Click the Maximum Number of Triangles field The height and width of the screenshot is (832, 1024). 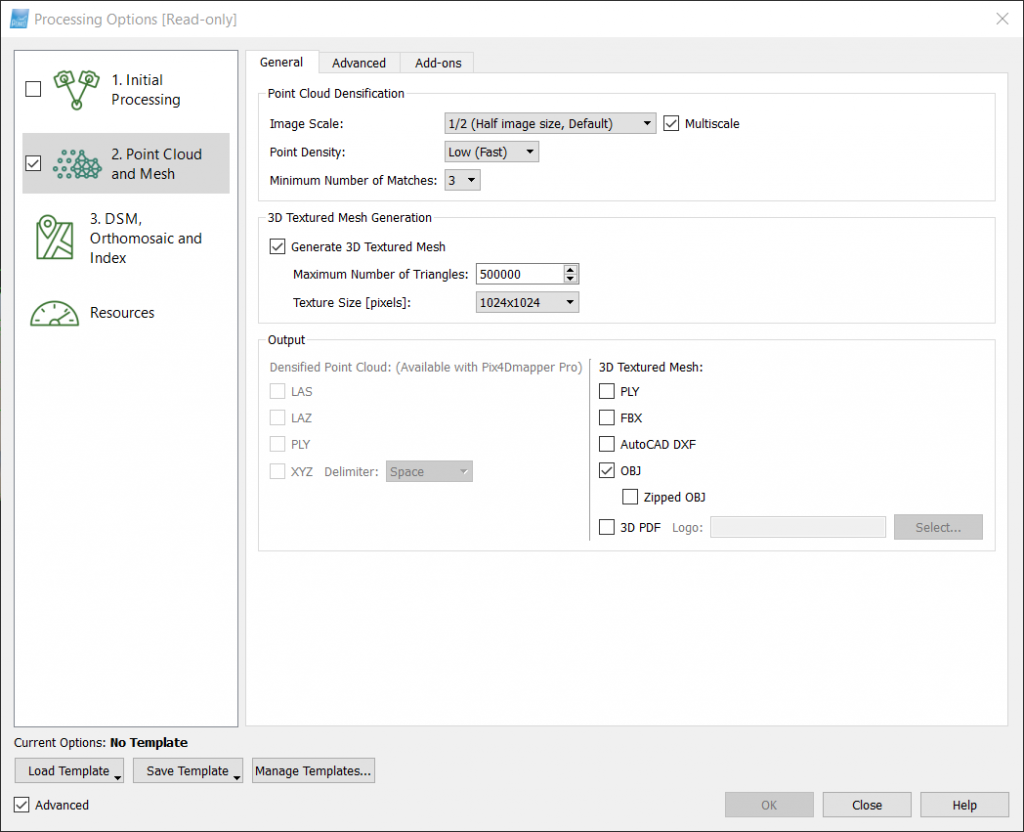coord(519,274)
